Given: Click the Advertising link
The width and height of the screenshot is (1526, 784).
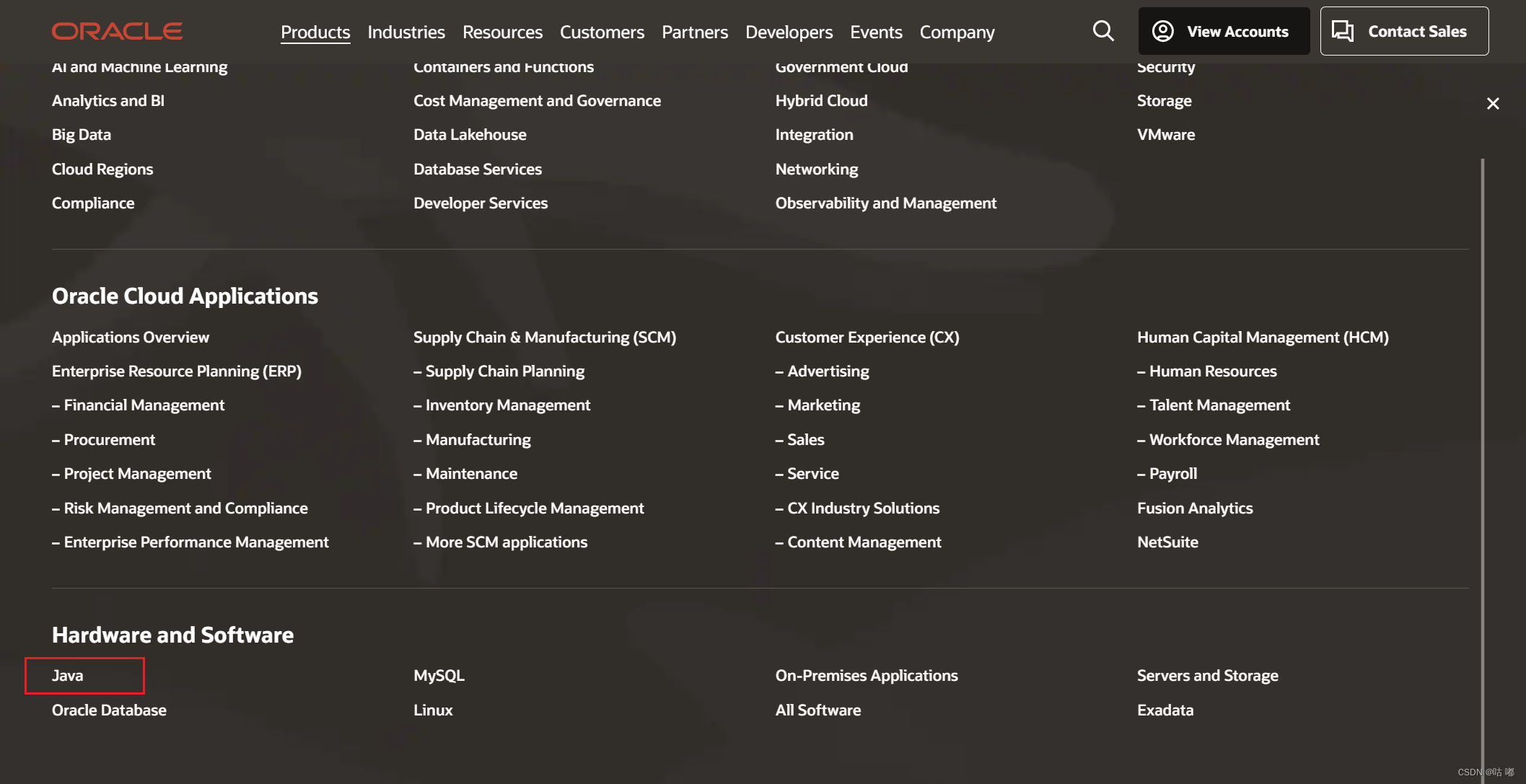Looking at the screenshot, I should (x=822, y=371).
